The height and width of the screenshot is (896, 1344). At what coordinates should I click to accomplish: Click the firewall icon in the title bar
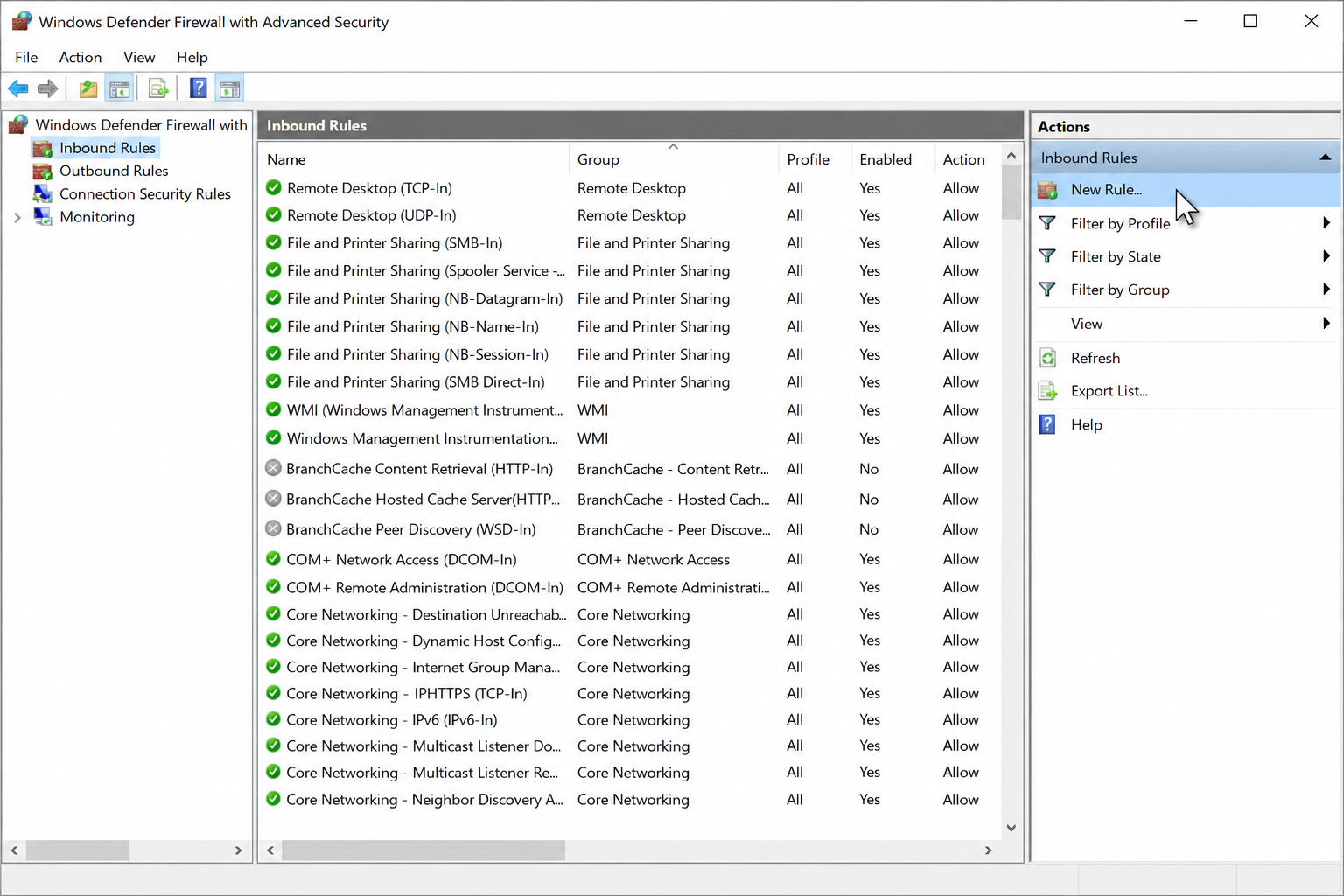[x=22, y=21]
